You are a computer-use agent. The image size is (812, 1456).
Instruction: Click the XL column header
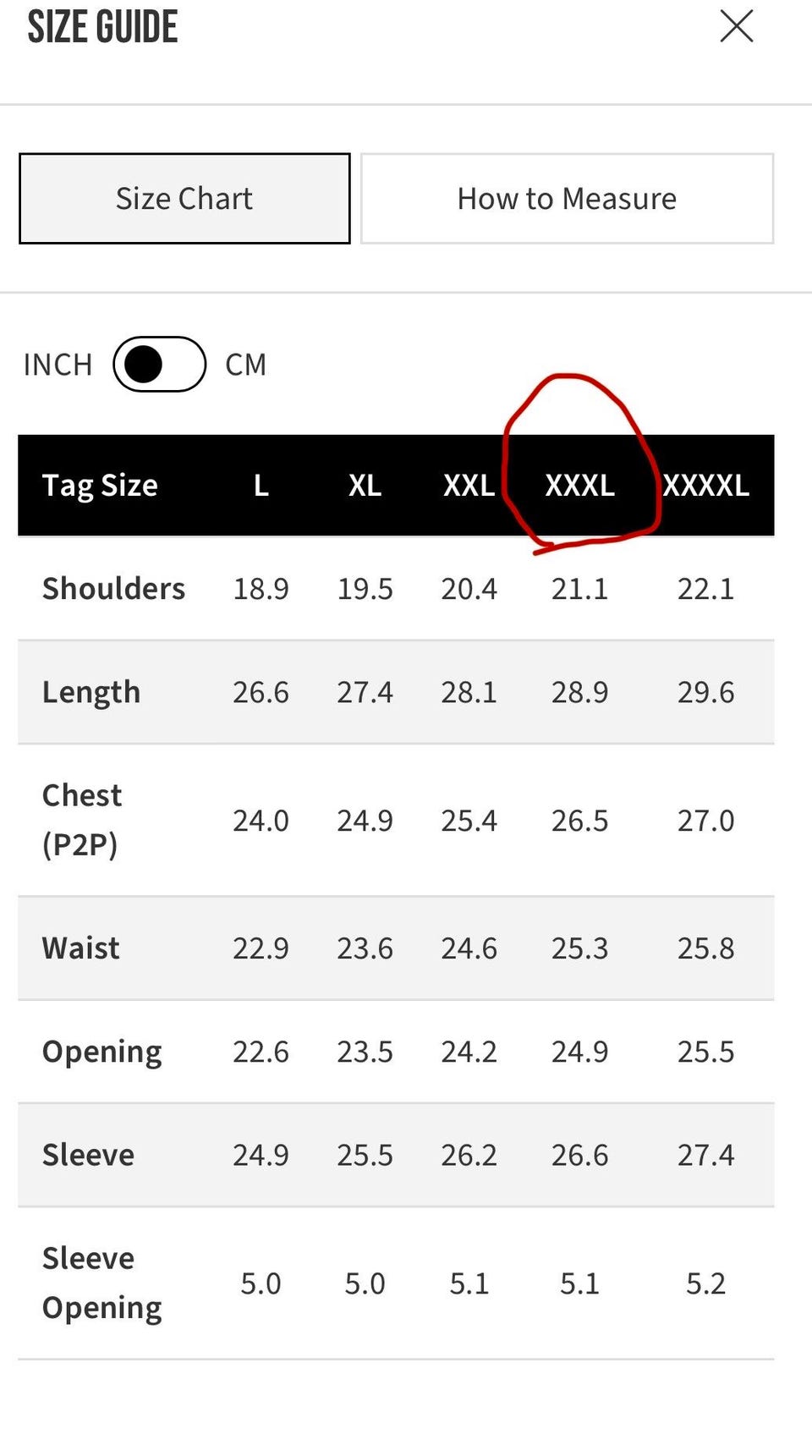click(x=365, y=486)
